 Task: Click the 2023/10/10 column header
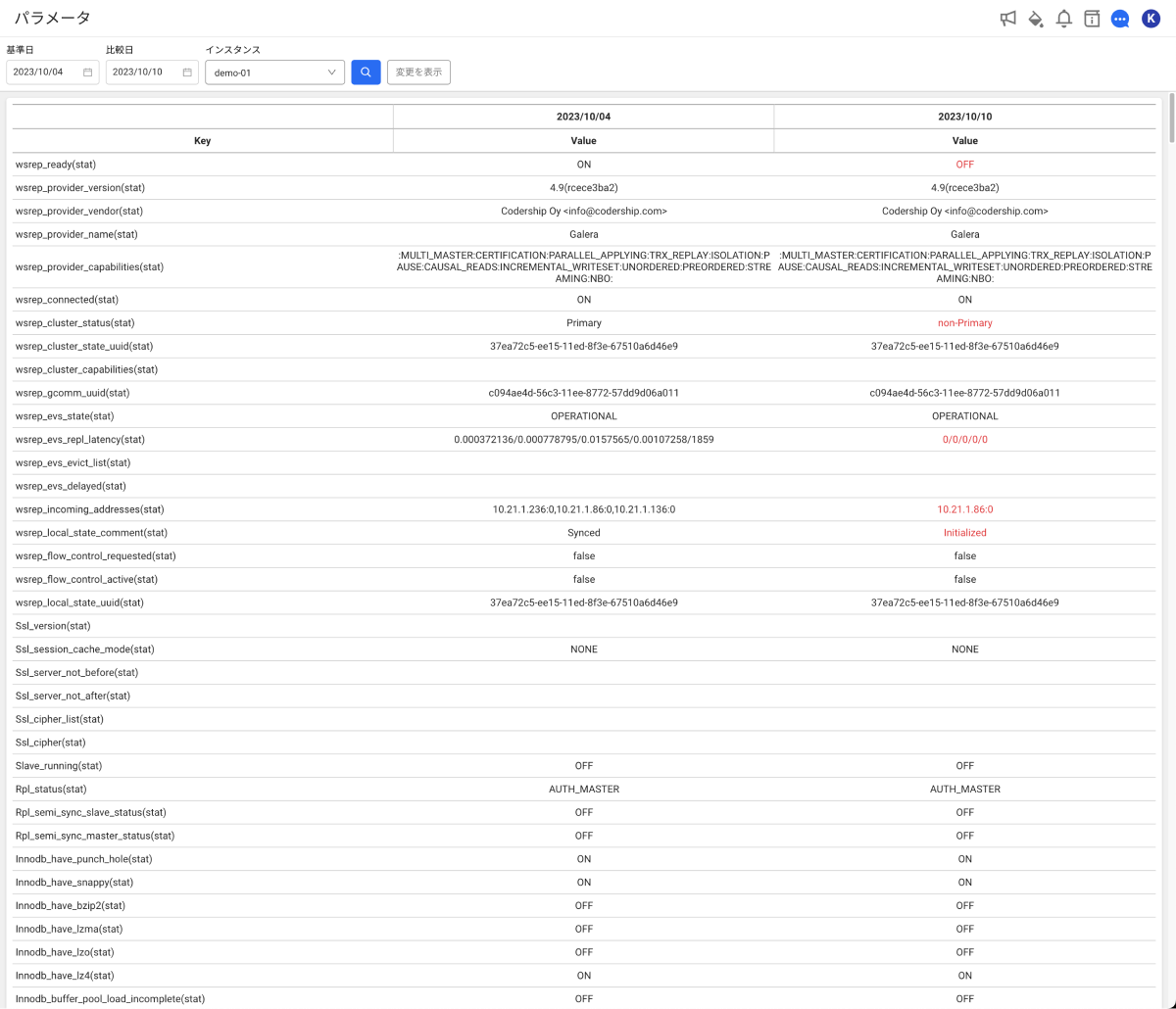964,117
